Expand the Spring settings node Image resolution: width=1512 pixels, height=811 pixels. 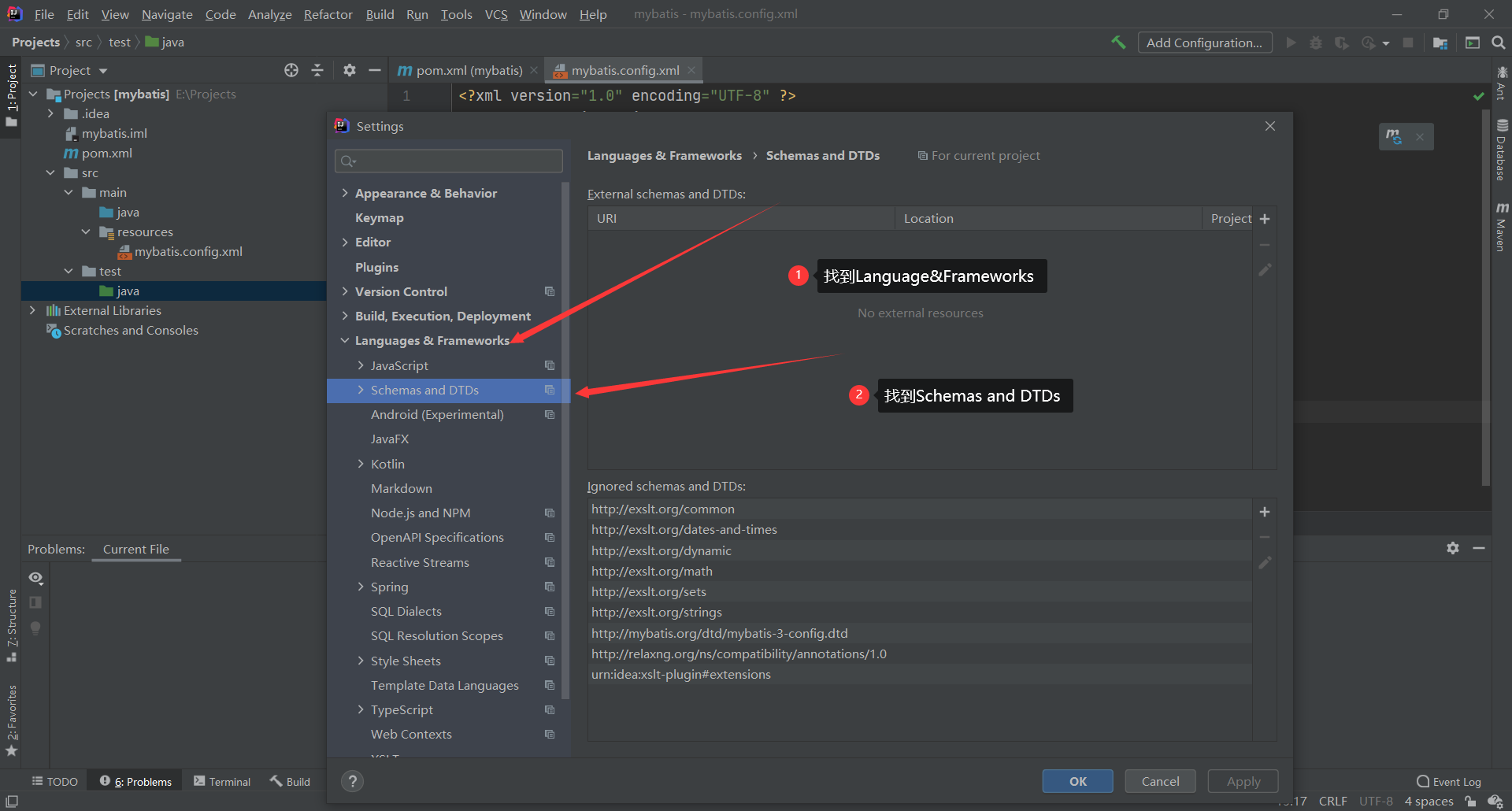361,587
